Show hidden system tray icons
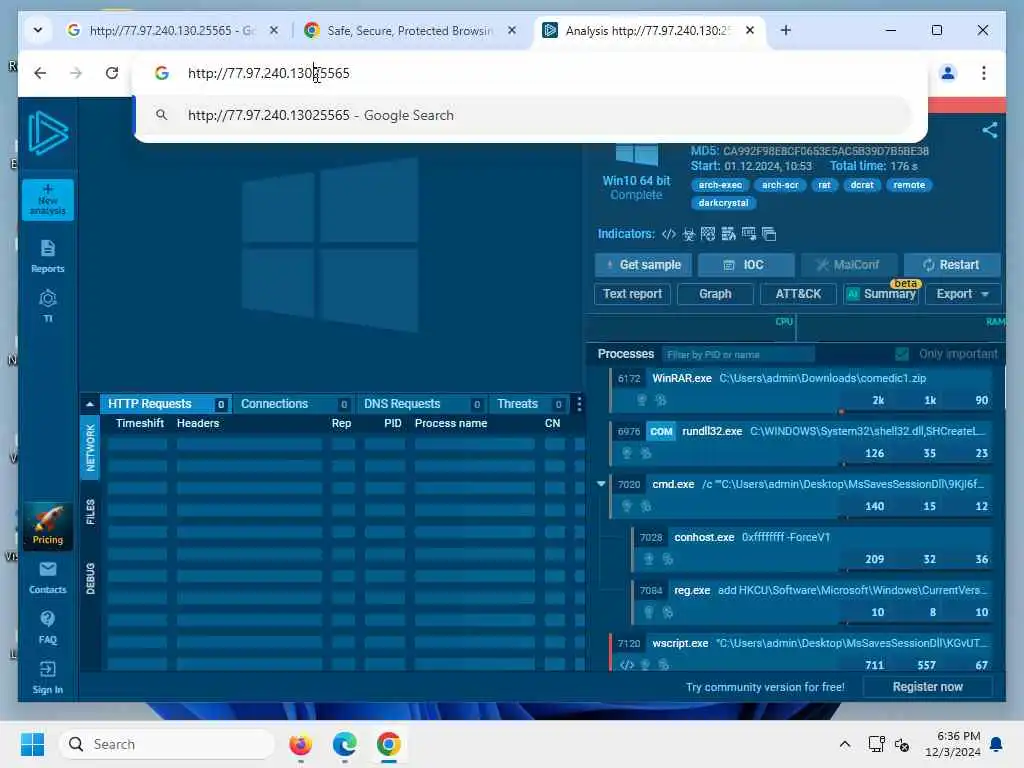The height and width of the screenshot is (768, 1024). coord(844,744)
